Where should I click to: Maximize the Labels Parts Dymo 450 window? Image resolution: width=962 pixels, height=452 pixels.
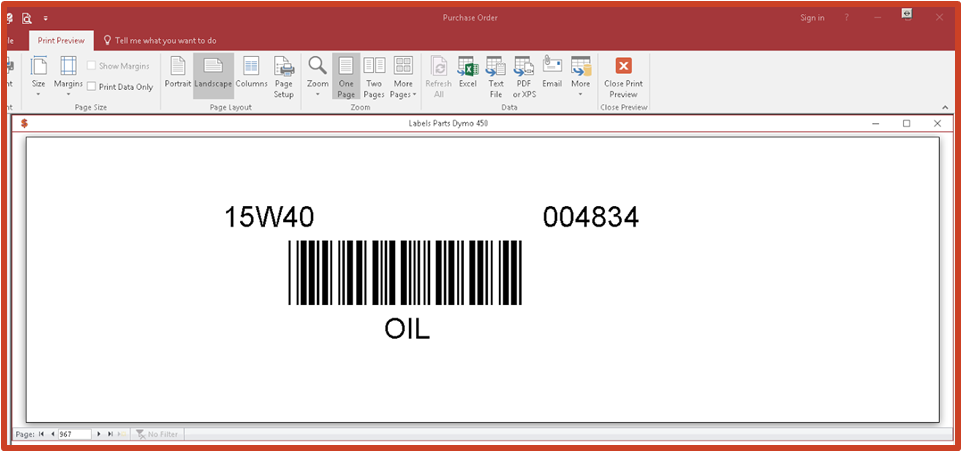click(x=906, y=123)
